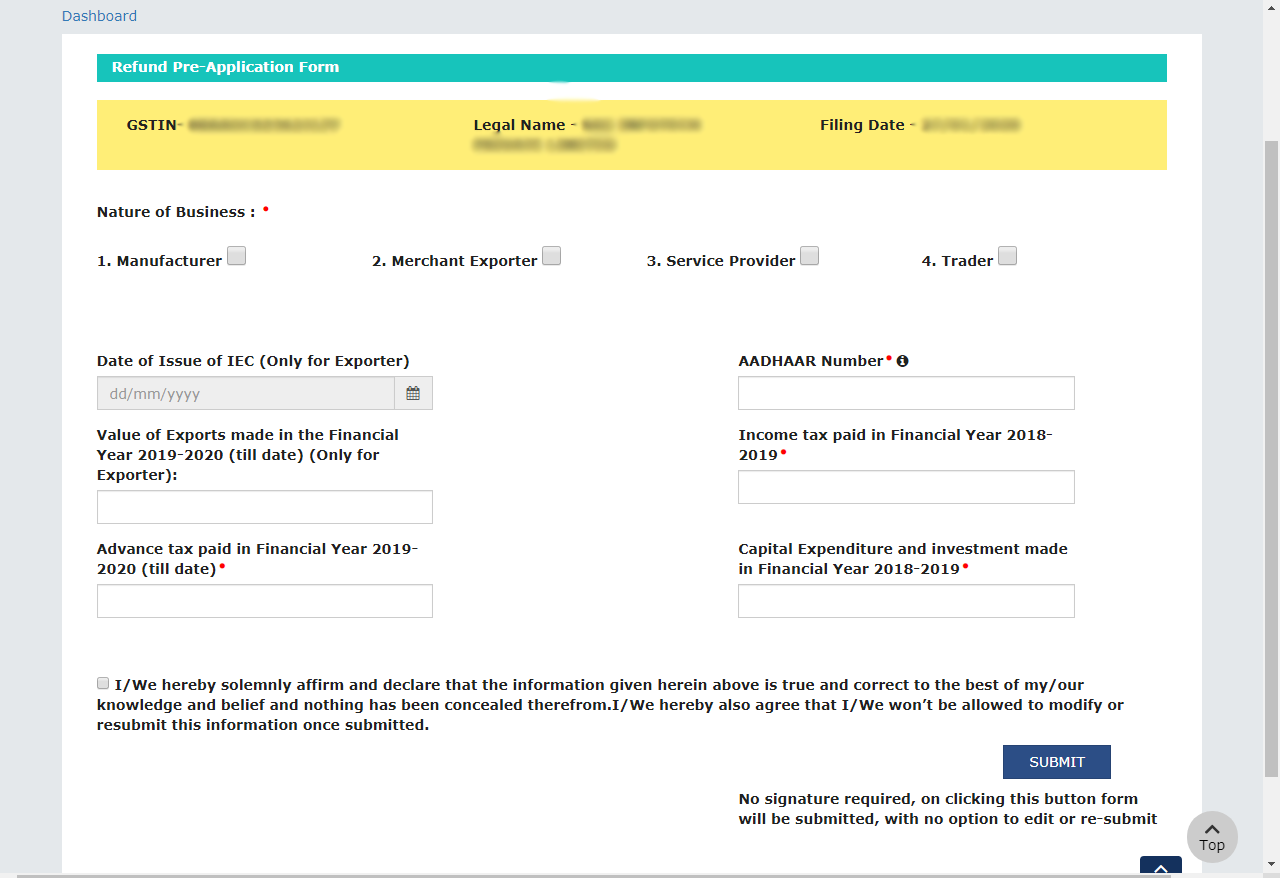Image resolution: width=1280 pixels, height=878 pixels.
Task: Click the AADHAAR Number info icon
Action: (x=902, y=361)
